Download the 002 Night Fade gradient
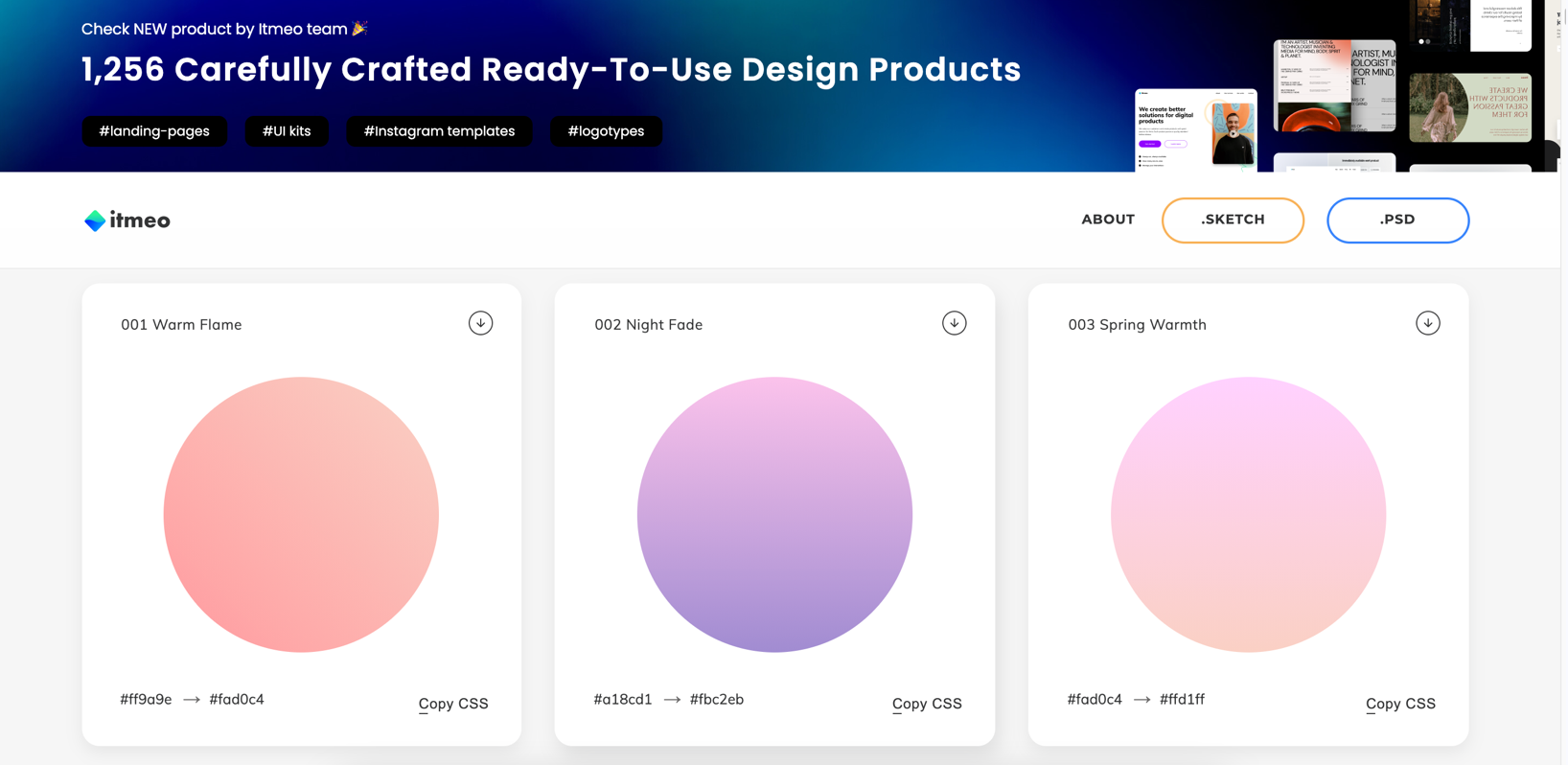The image size is (1568, 765). [954, 323]
